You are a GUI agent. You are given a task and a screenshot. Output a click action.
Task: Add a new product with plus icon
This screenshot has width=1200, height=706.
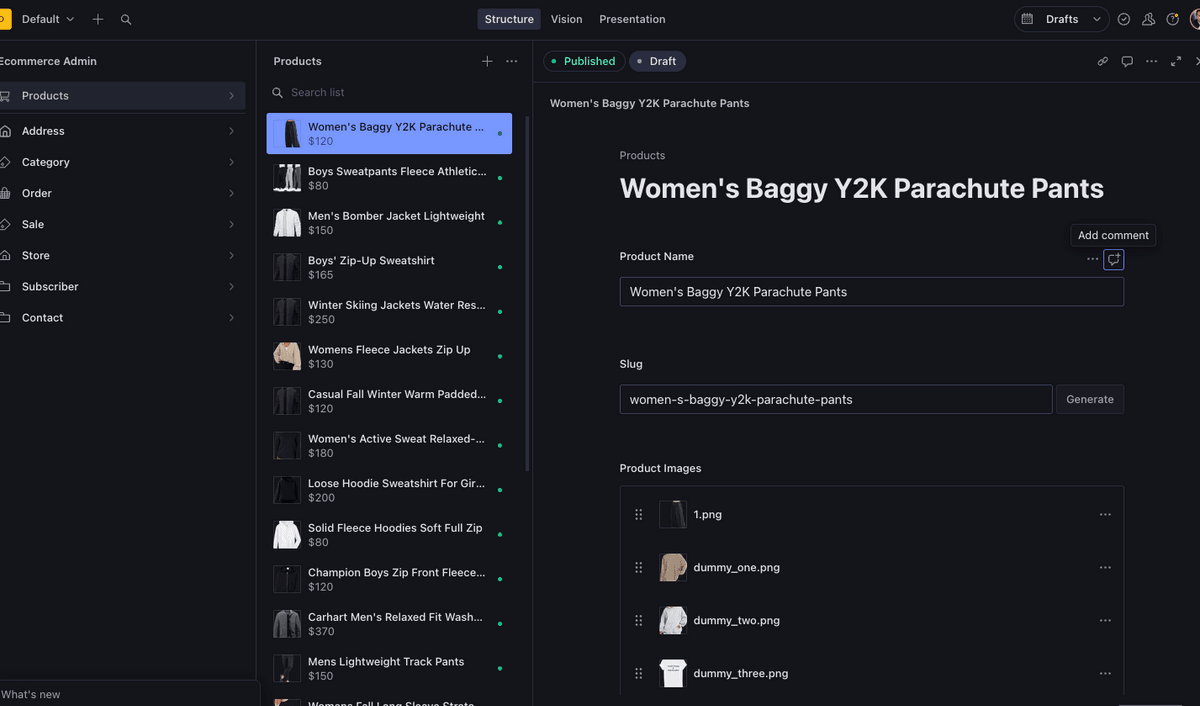click(487, 61)
